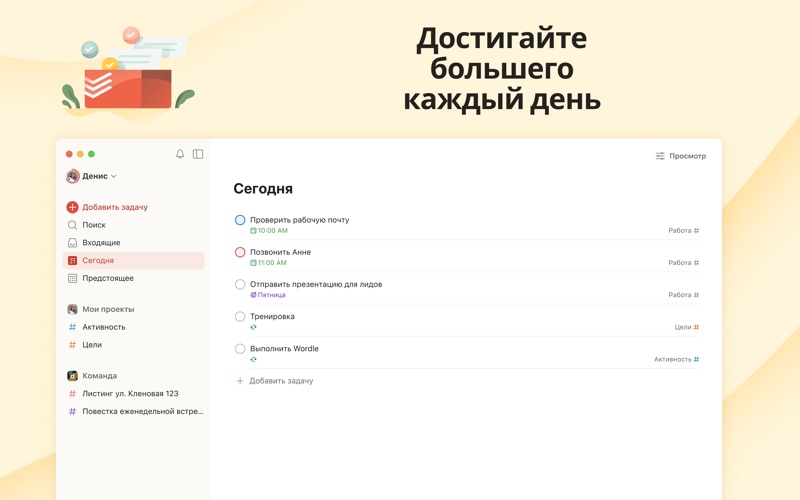Click the red plus Добавить задачу icon
This screenshot has height=500, width=800.
pos(72,207)
